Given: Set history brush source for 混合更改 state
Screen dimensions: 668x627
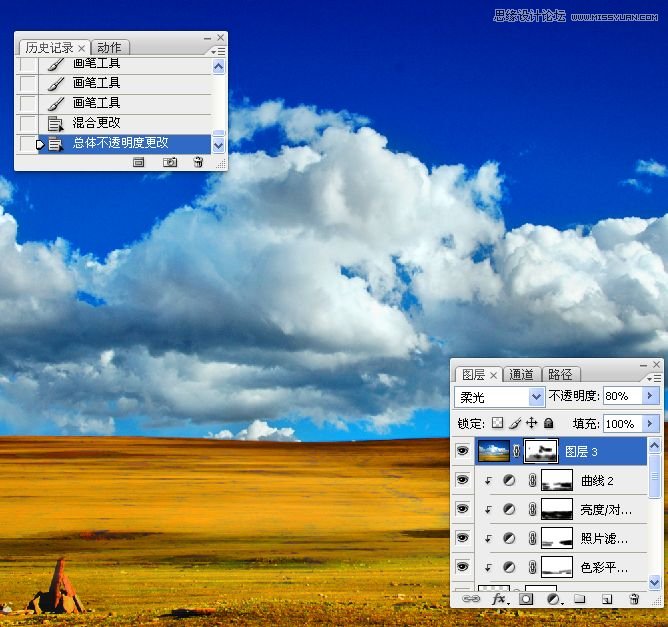Looking at the screenshot, I should coord(28,123).
